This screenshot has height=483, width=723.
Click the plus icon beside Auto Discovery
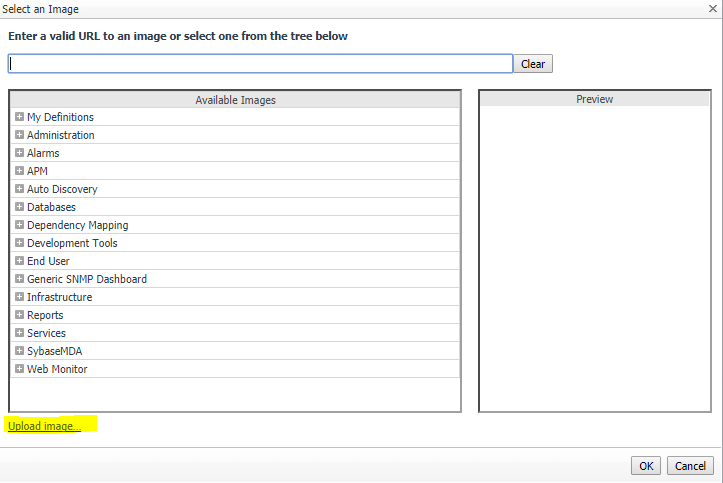point(19,189)
